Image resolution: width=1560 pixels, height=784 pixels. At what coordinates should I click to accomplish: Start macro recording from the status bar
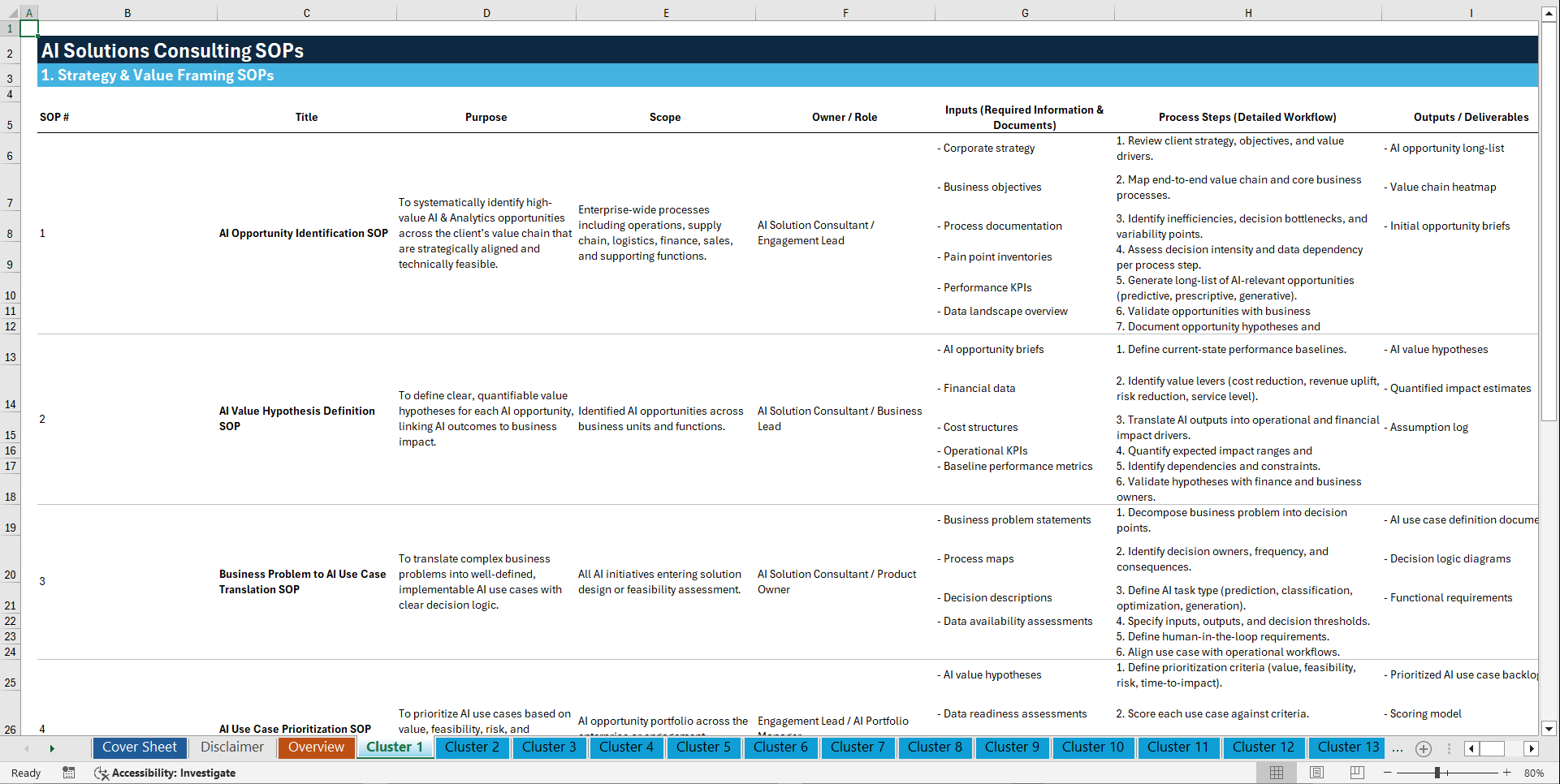(69, 773)
